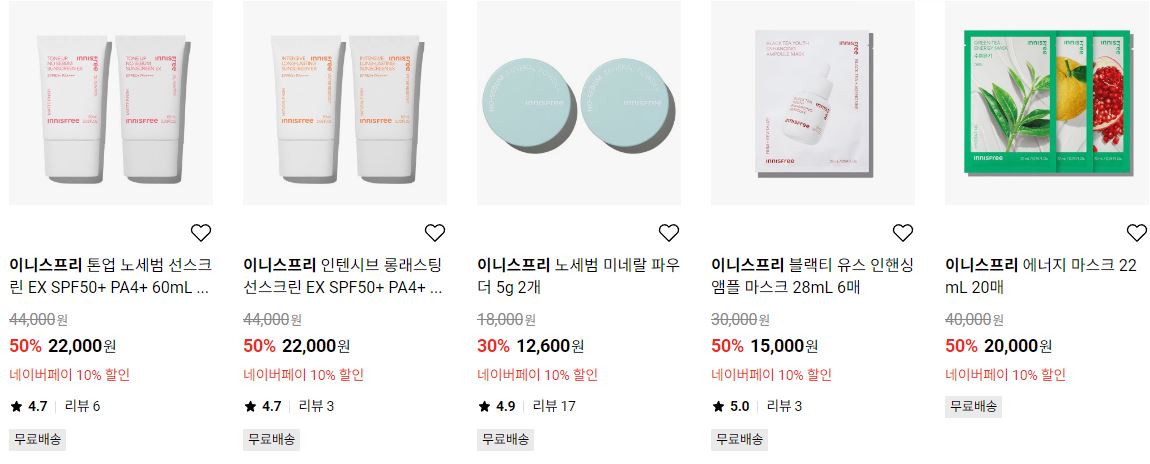This screenshot has width=1150, height=464.
Task: Open 이니스프리 톤업 노세범 선스크린 title link
Action: pos(111,276)
